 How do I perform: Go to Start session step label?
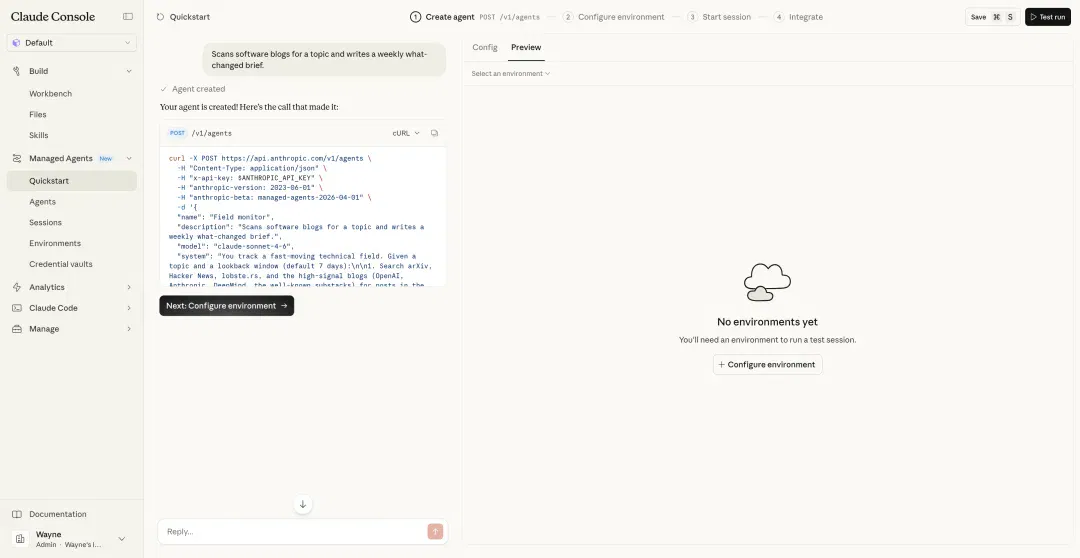coord(727,17)
